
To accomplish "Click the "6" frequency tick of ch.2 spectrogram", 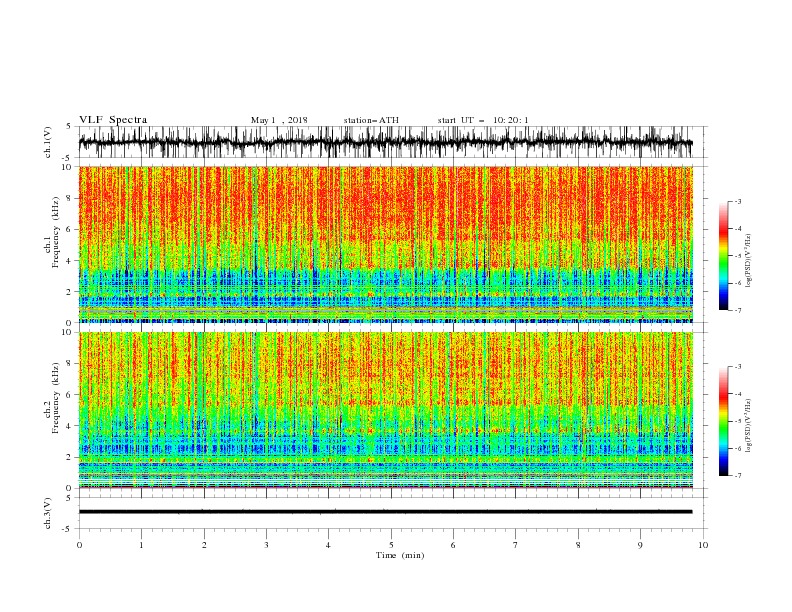I will (x=70, y=395).
